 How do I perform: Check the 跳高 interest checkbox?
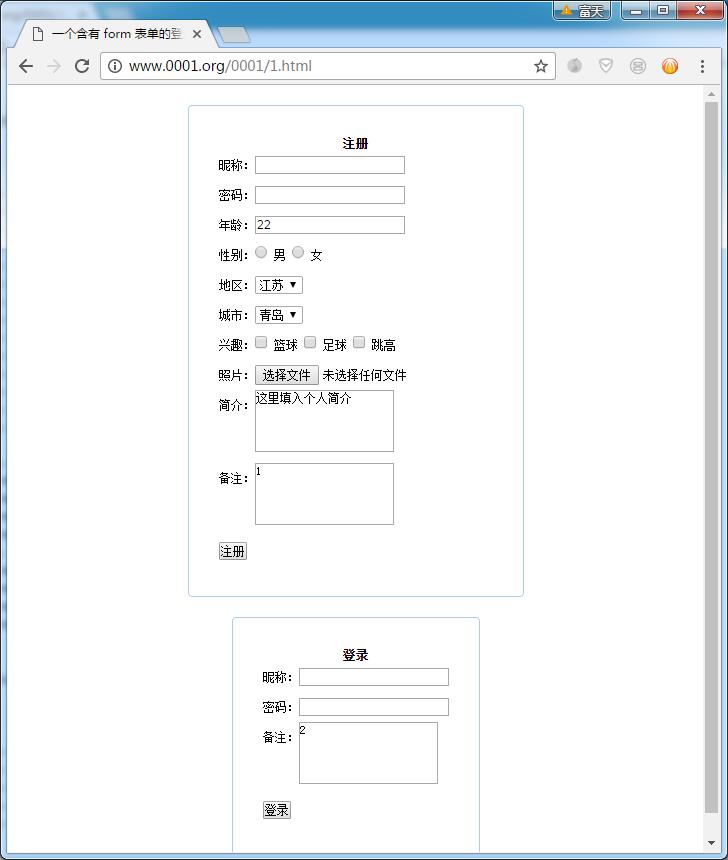(359, 342)
